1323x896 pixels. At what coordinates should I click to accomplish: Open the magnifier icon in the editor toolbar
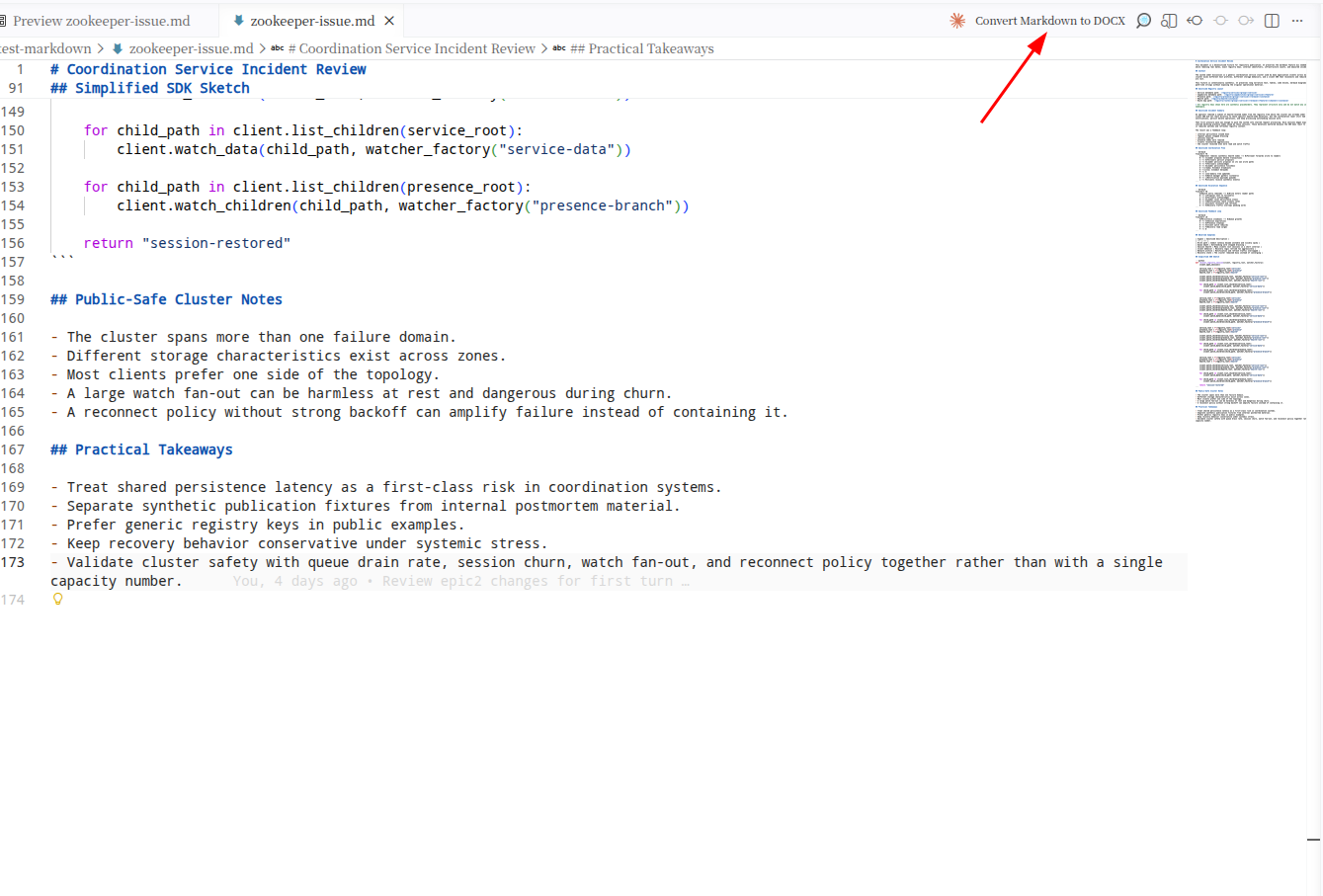[x=1143, y=21]
